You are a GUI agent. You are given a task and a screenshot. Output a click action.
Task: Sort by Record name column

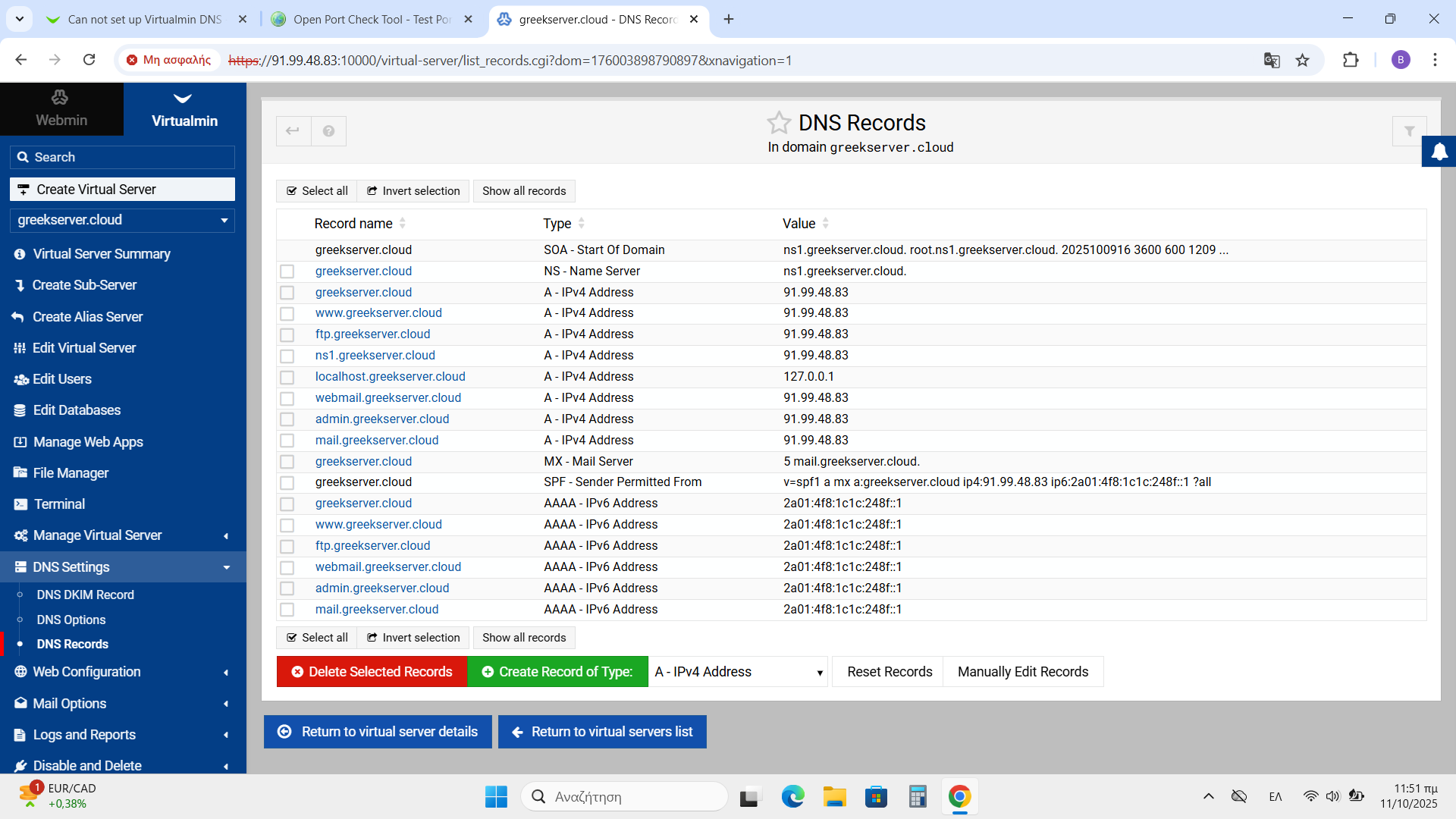[353, 224]
